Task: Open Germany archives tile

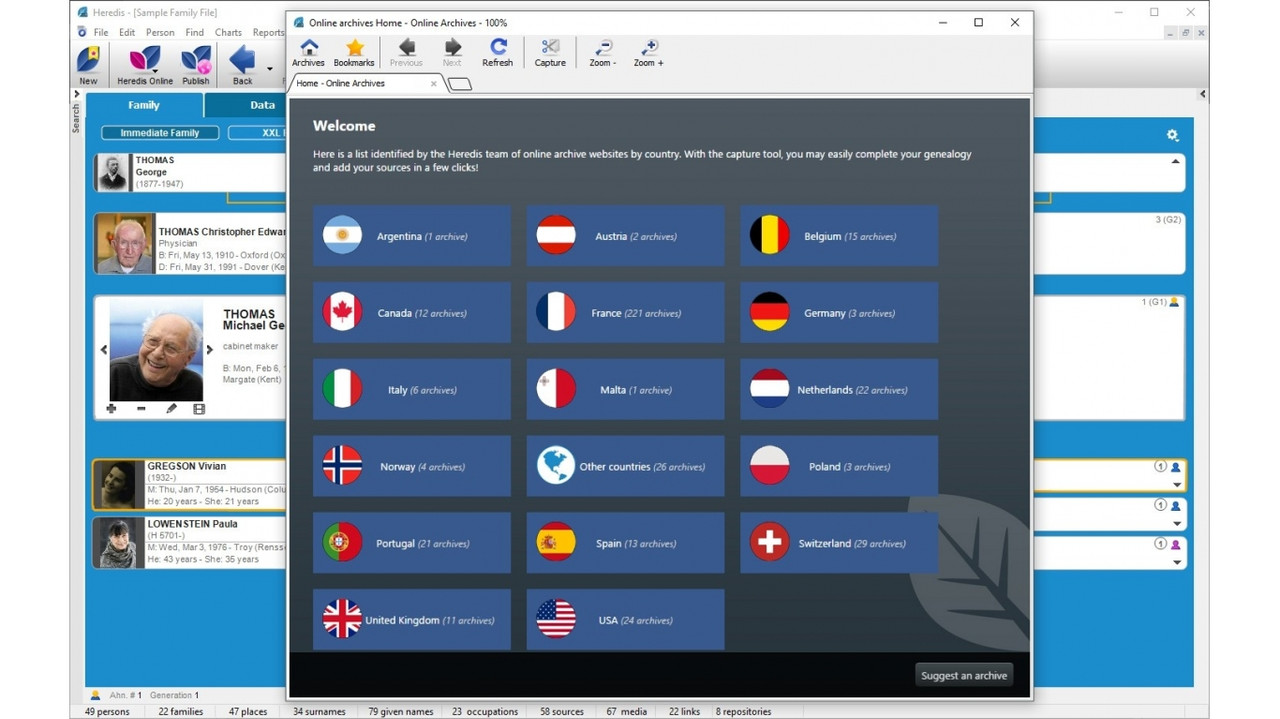Action: click(839, 313)
